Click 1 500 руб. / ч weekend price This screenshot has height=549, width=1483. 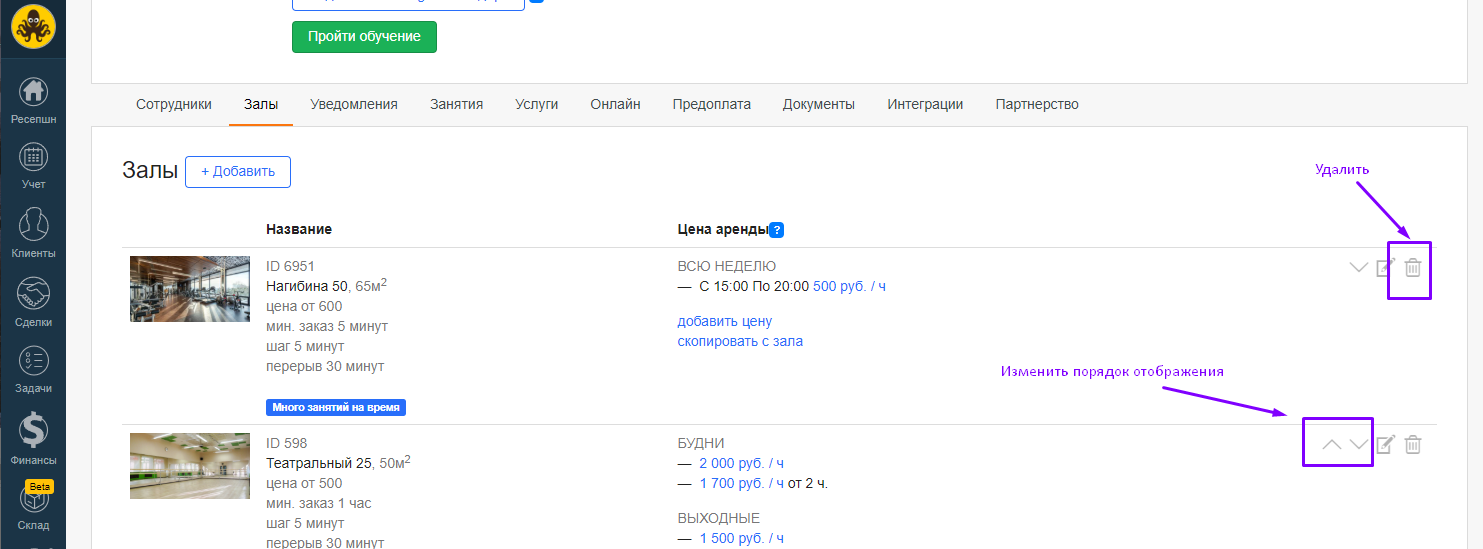741,538
